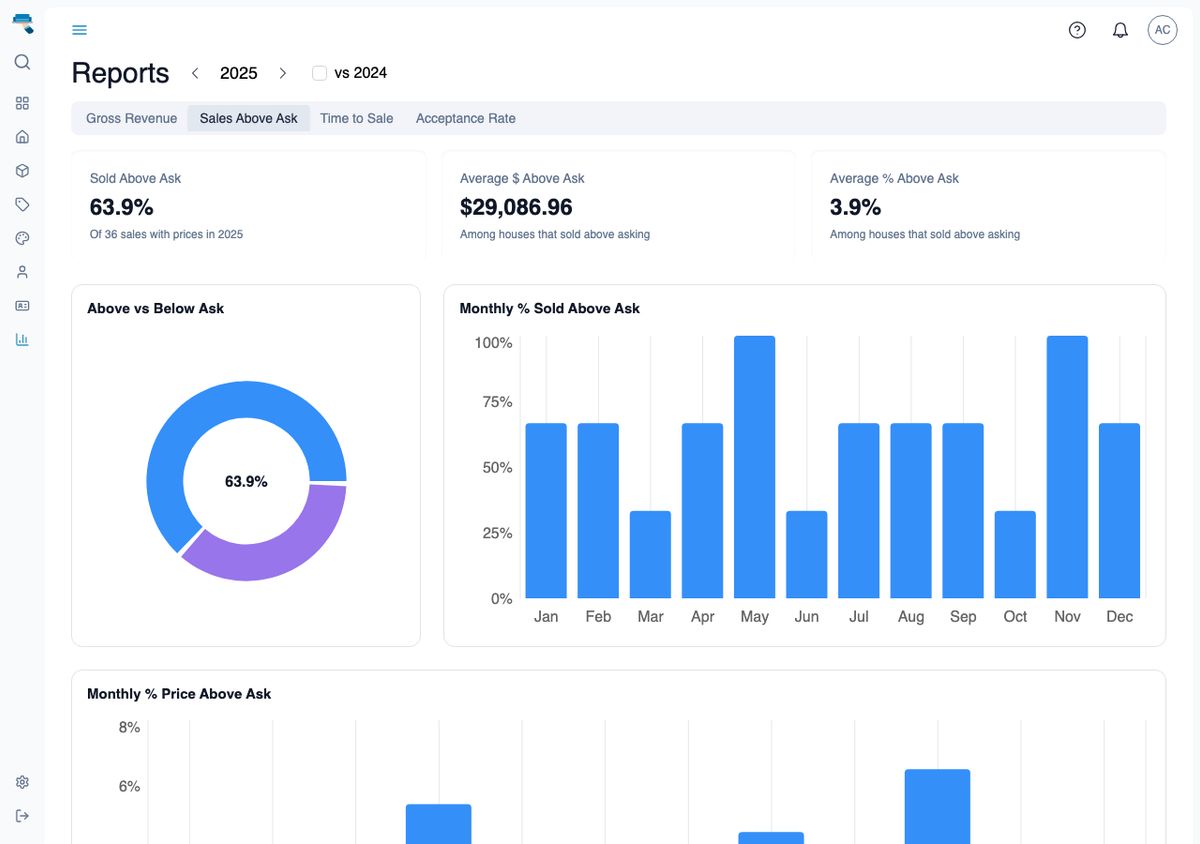Viewport: 1200px width, 844px height.
Task: Open the bar chart reports icon
Action: coord(22,339)
